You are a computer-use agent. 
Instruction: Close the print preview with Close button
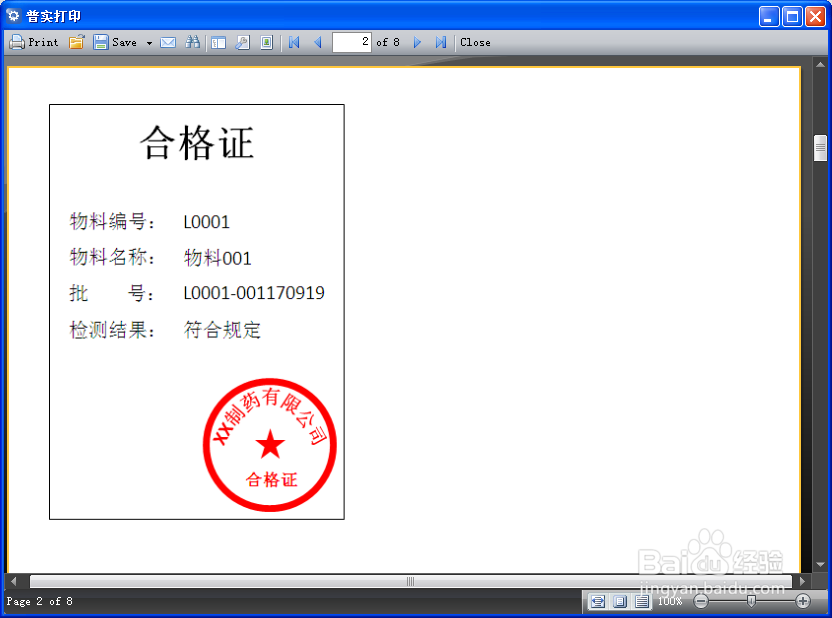click(475, 42)
